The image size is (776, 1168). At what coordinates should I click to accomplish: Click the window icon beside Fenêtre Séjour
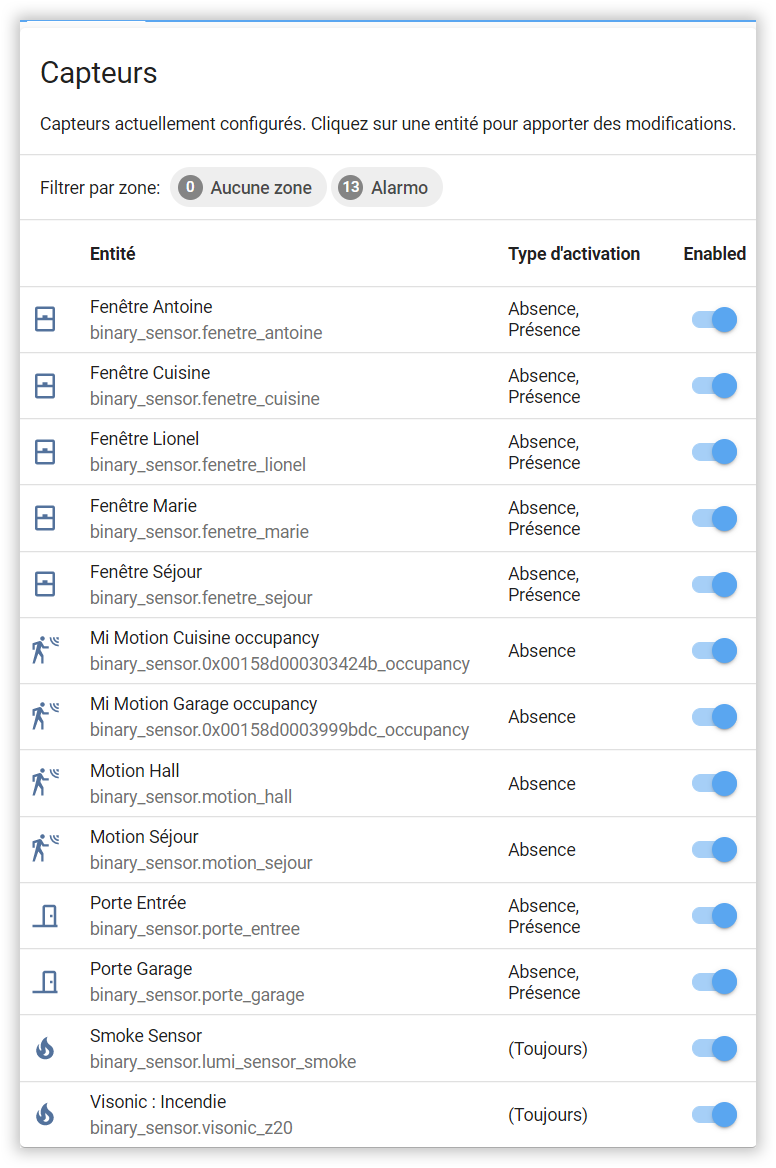tap(45, 584)
